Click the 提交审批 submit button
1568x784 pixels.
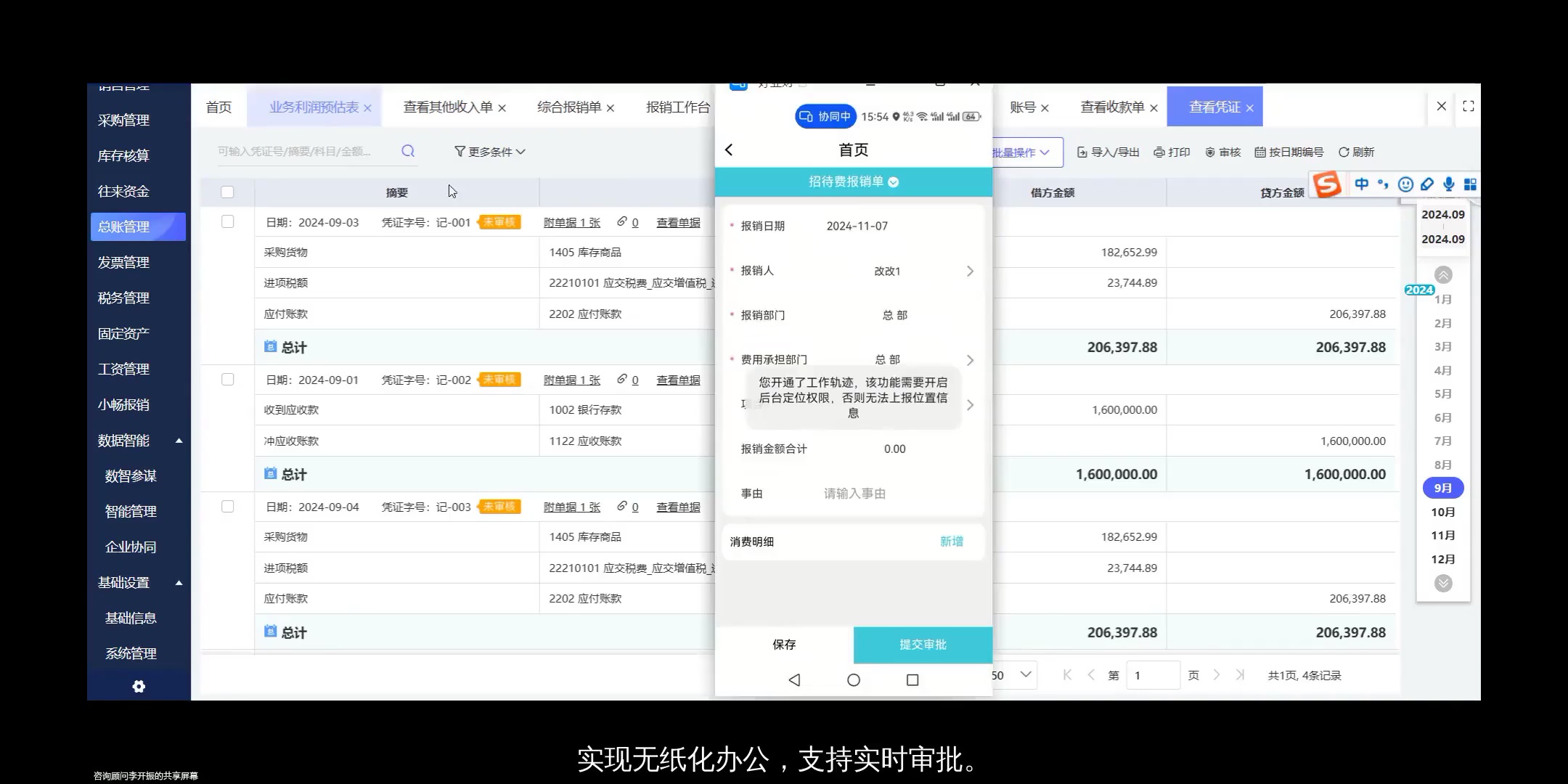(x=923, y=645)
